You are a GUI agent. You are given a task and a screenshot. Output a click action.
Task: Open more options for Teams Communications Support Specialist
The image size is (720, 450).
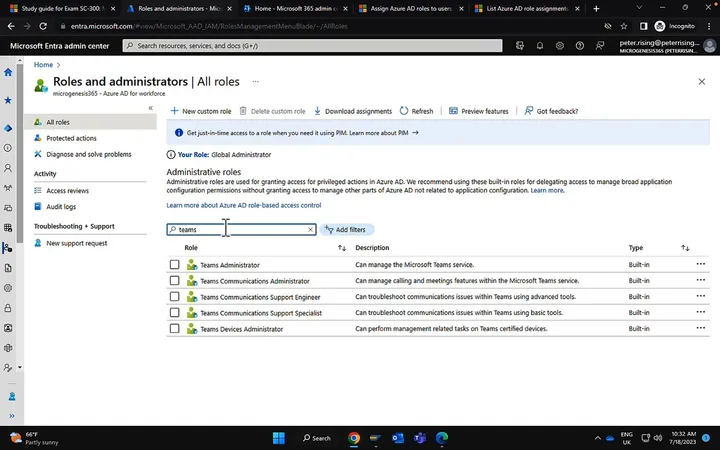700,312
